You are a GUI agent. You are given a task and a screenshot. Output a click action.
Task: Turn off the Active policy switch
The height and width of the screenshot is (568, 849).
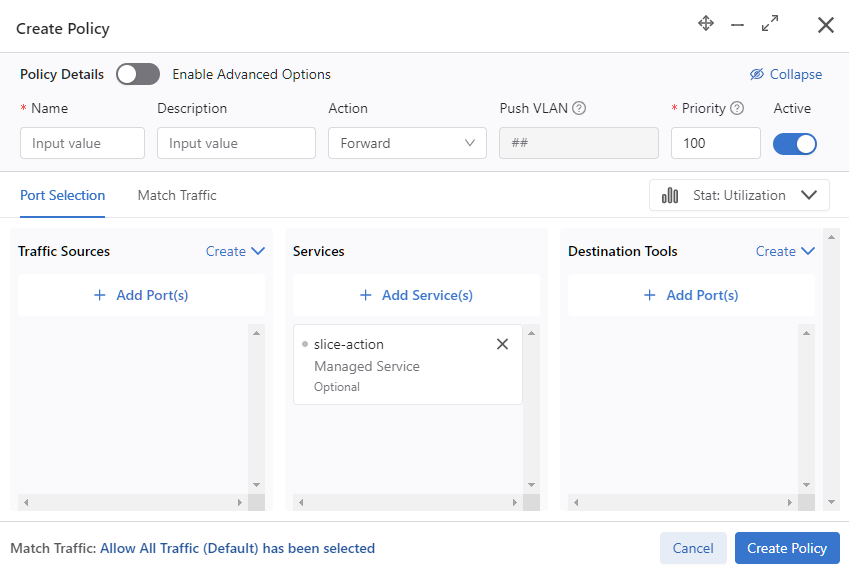pyautogui.click(x=794, y=144)
